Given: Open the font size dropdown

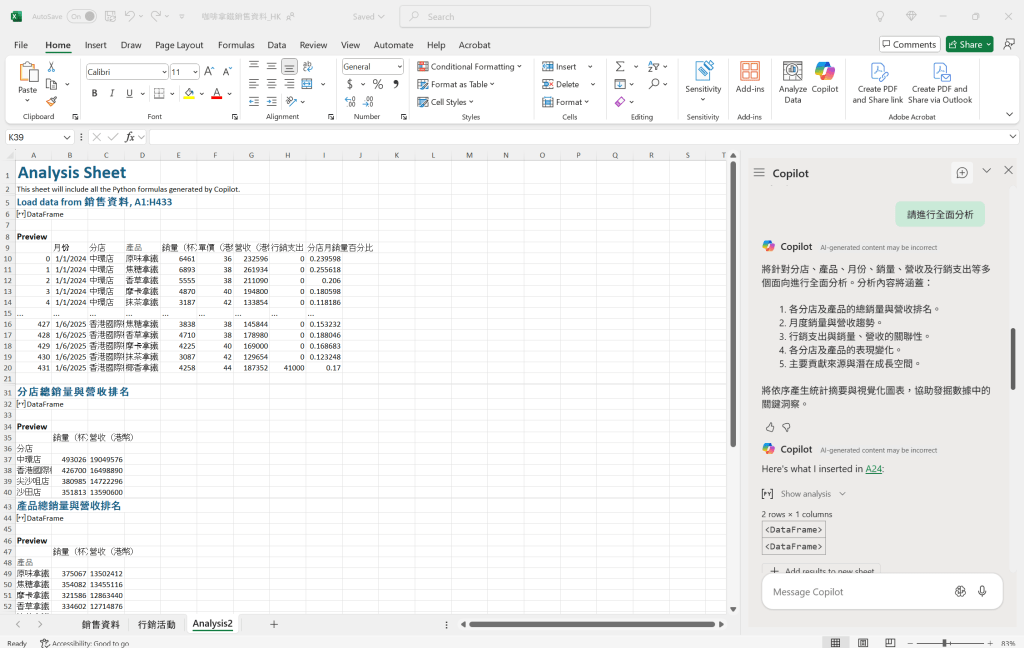Looking at the screenshot, I should 195,72.
